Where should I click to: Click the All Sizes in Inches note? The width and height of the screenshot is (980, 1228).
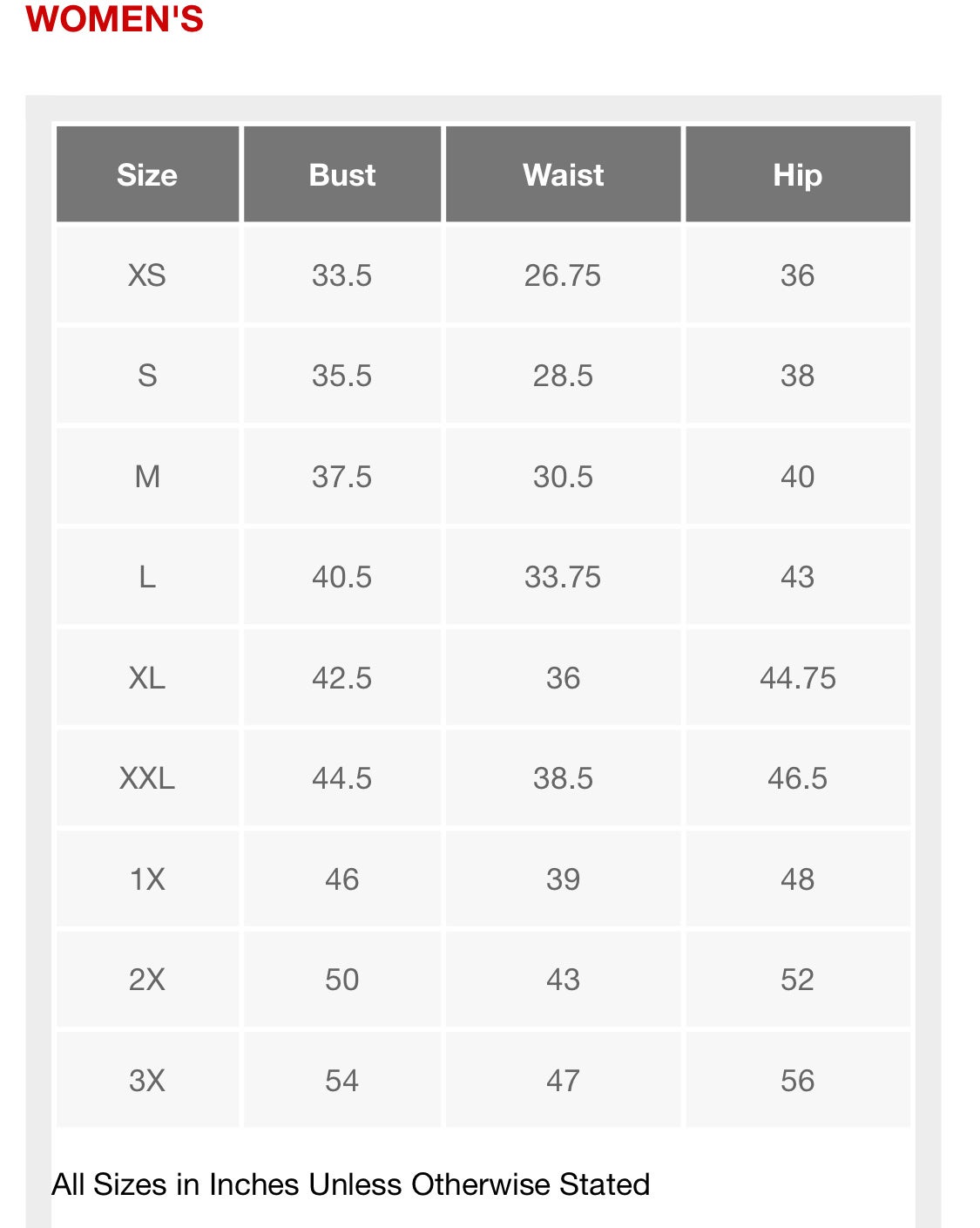[351, 1184]
